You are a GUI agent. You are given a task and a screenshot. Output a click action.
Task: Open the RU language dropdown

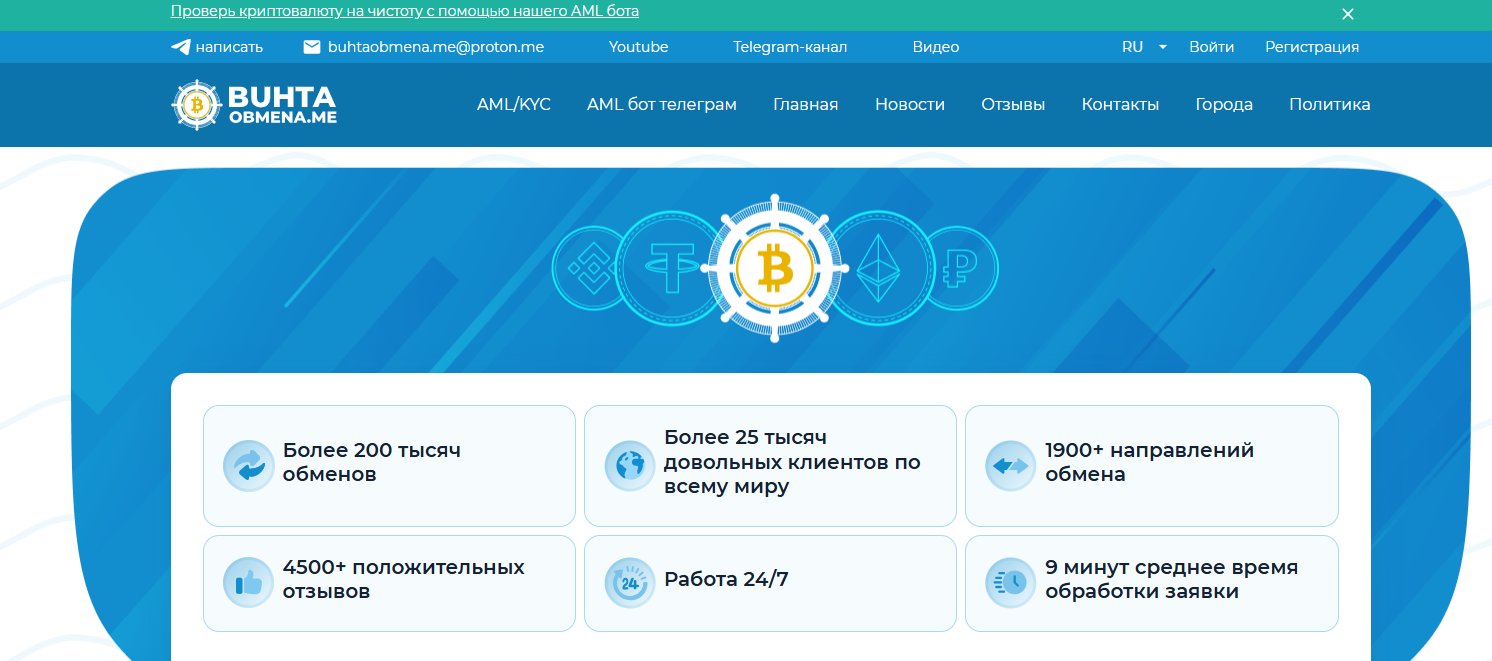tap(1144, 47)
